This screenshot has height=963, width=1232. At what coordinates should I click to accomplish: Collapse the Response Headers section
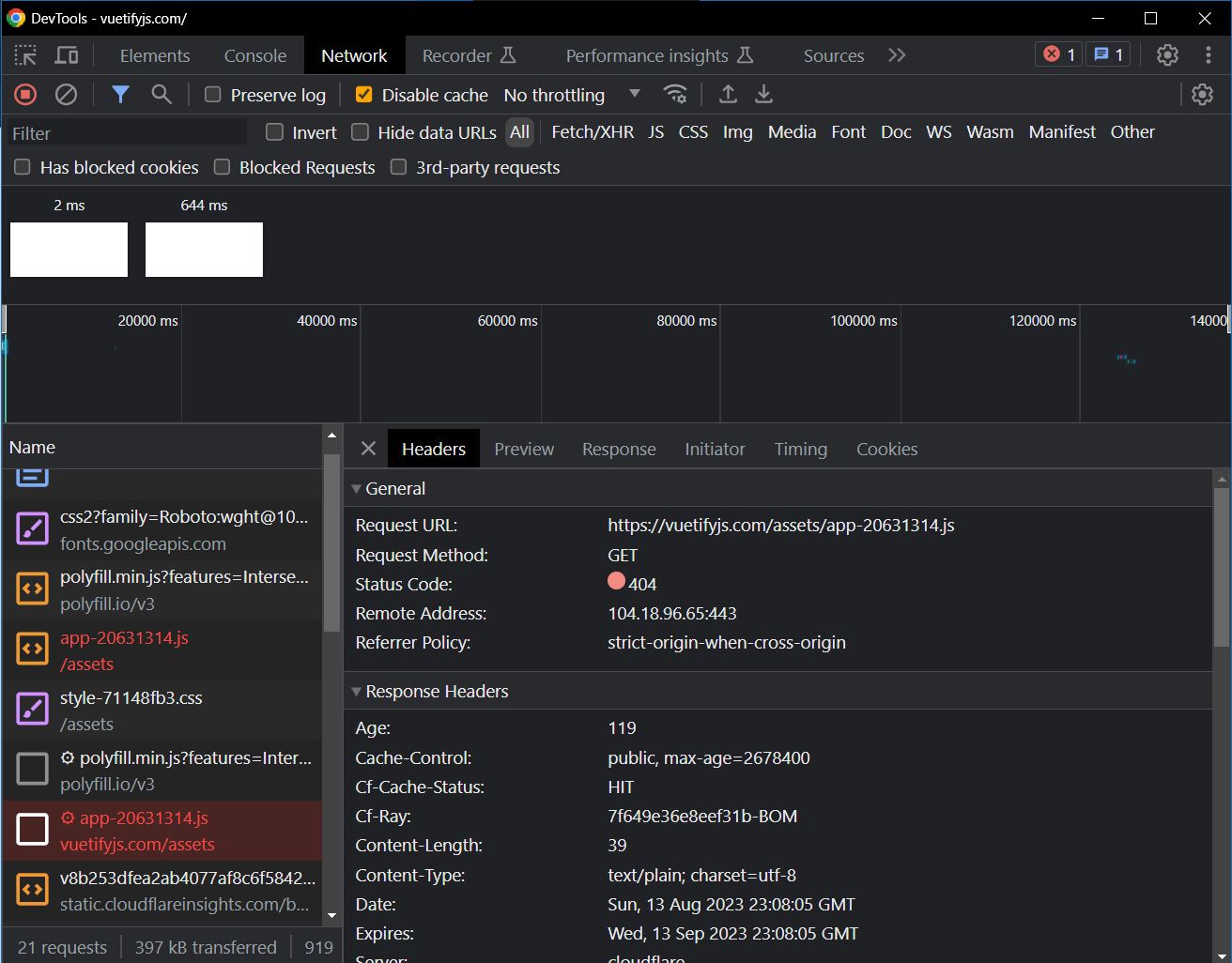(356, 691)
